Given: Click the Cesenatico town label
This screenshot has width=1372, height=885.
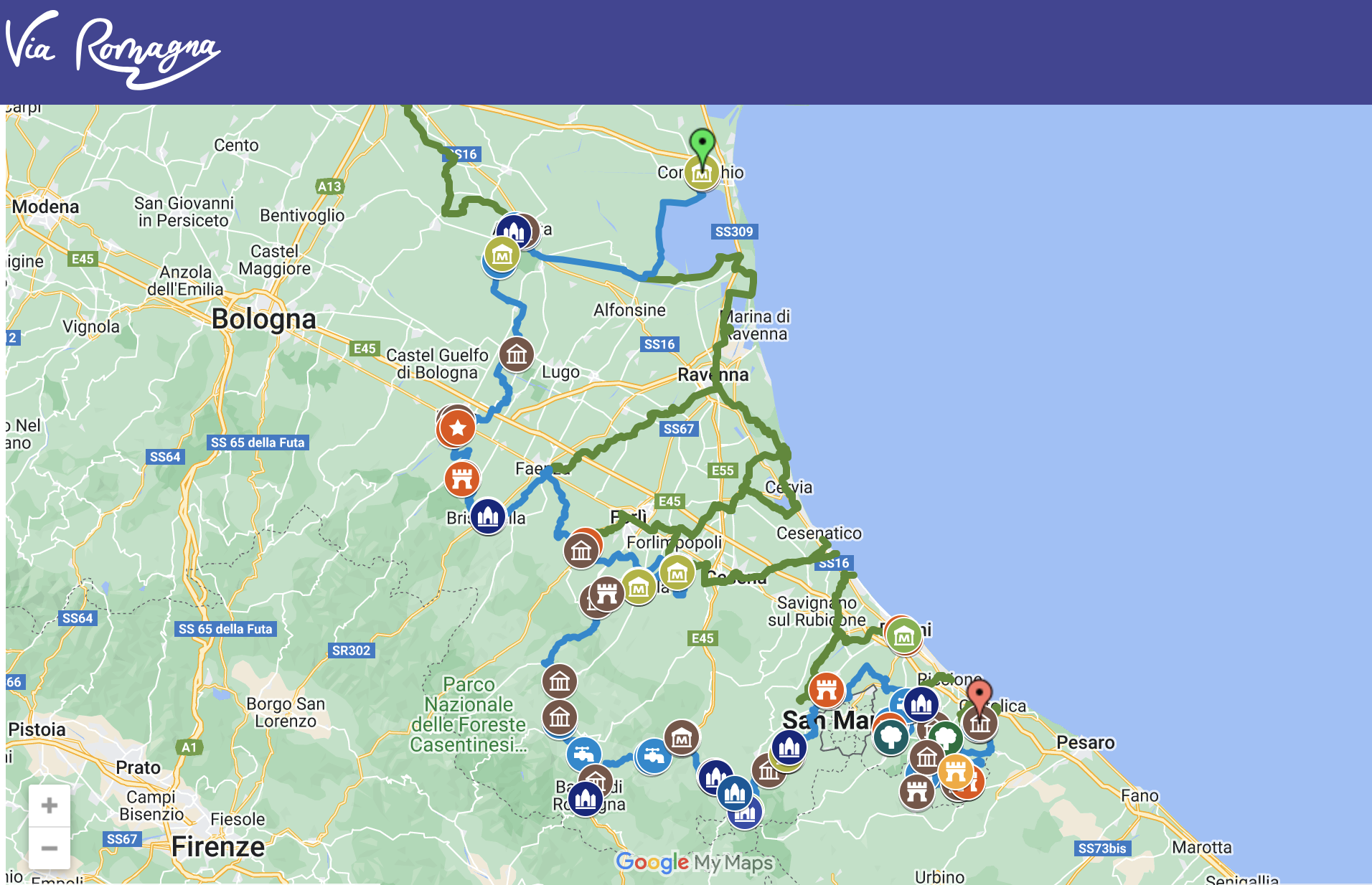Looking at the screenshot, I should point(819,533).
